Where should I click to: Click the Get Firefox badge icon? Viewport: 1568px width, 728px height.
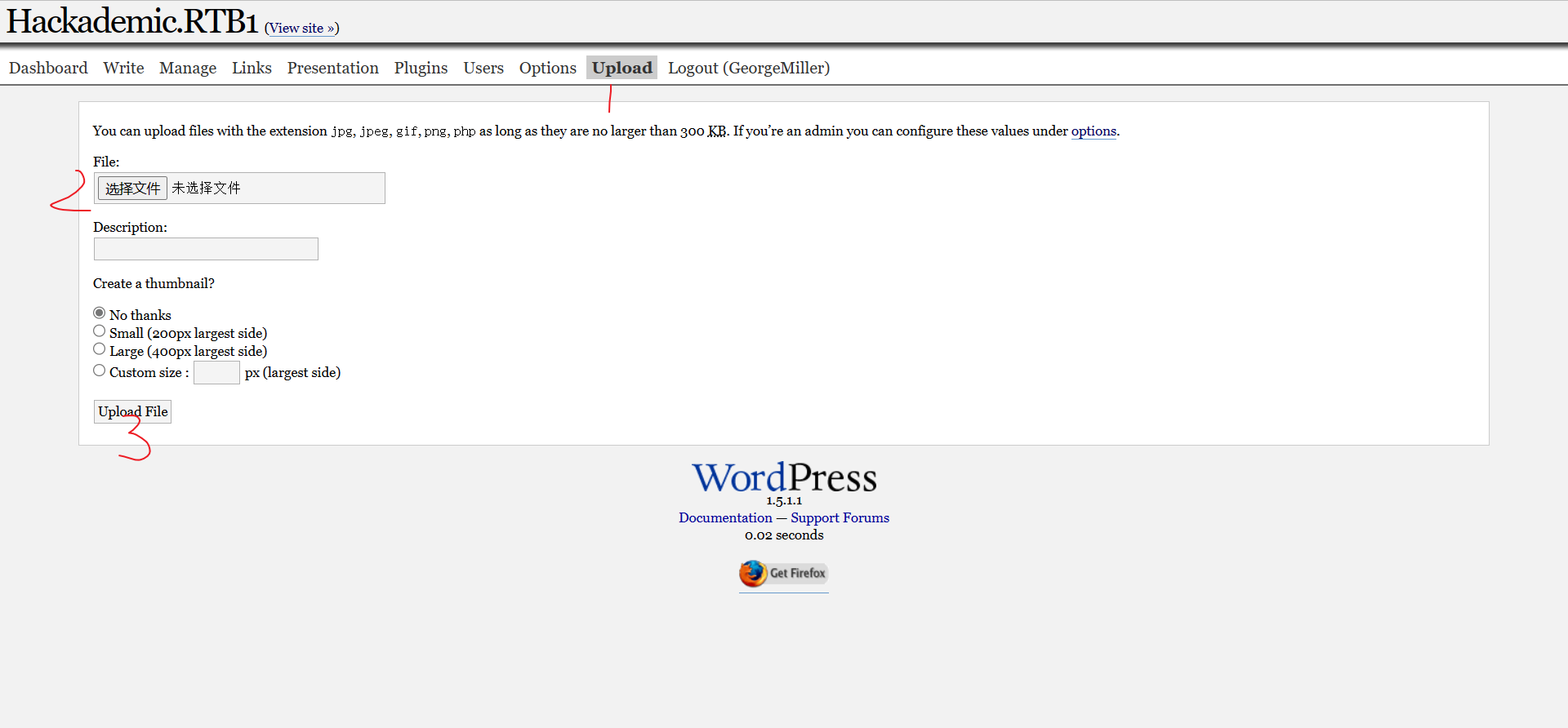pos(783,573)
